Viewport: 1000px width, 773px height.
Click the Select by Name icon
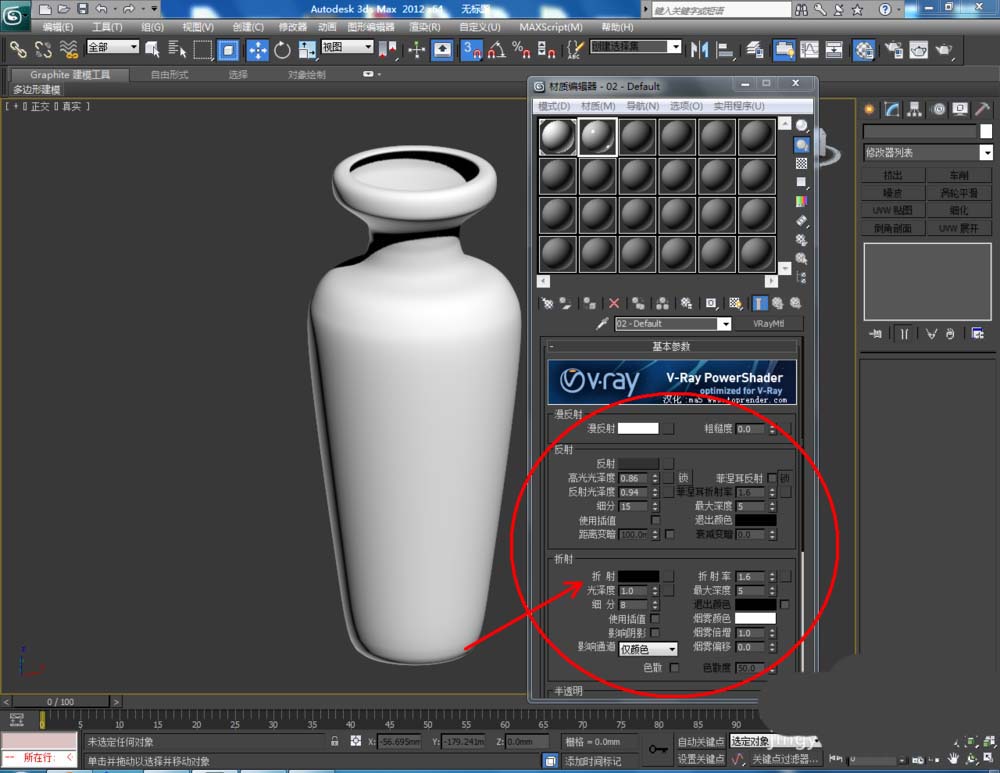[177, 49]
